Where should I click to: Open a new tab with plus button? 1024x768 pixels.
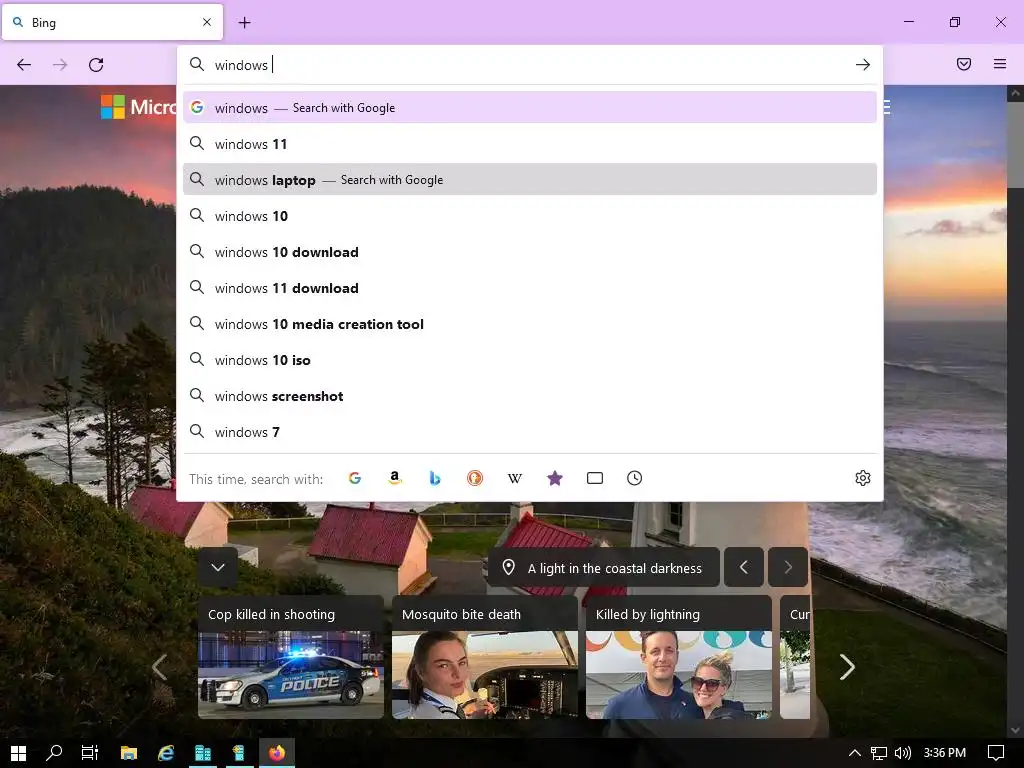pyautogui.click(x=244, y=23)
